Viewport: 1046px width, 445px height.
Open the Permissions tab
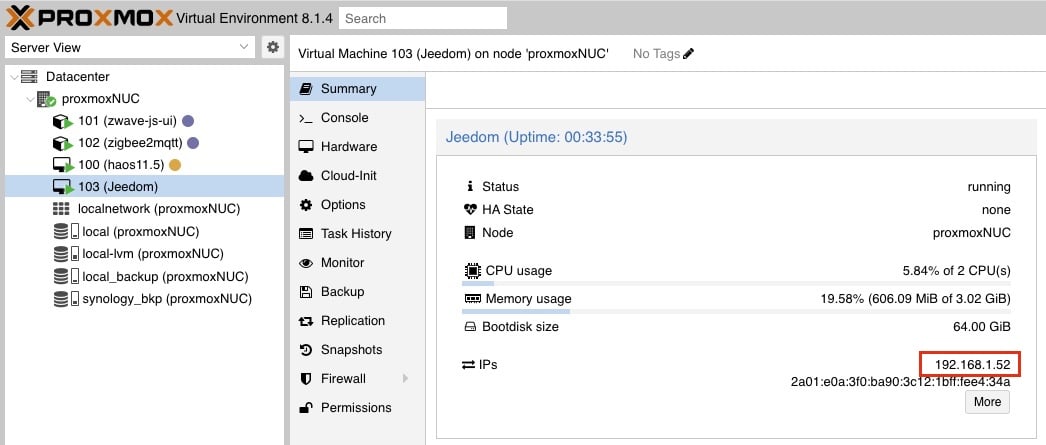point(358,408)
